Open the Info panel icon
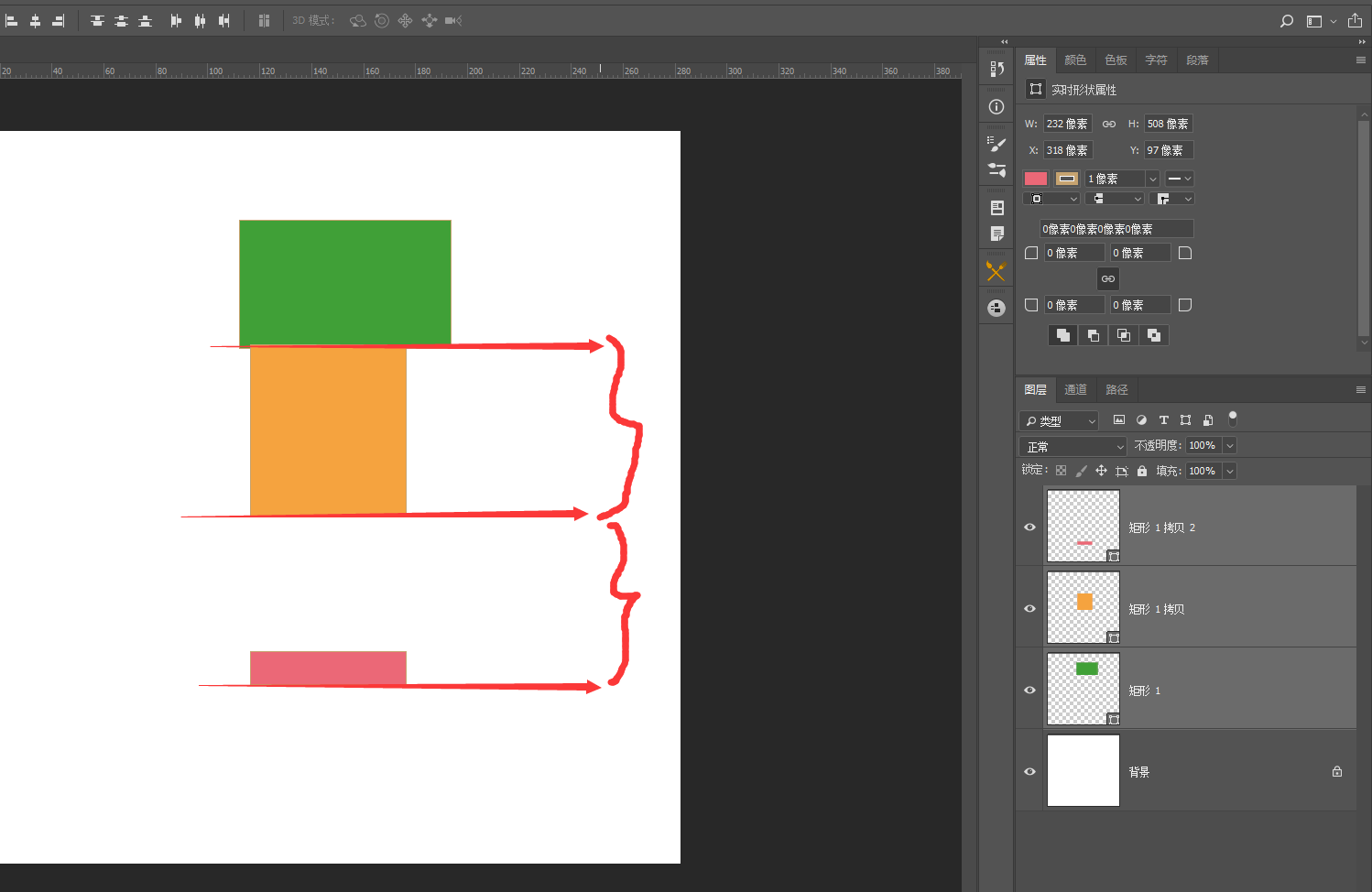 coord(996,106)
